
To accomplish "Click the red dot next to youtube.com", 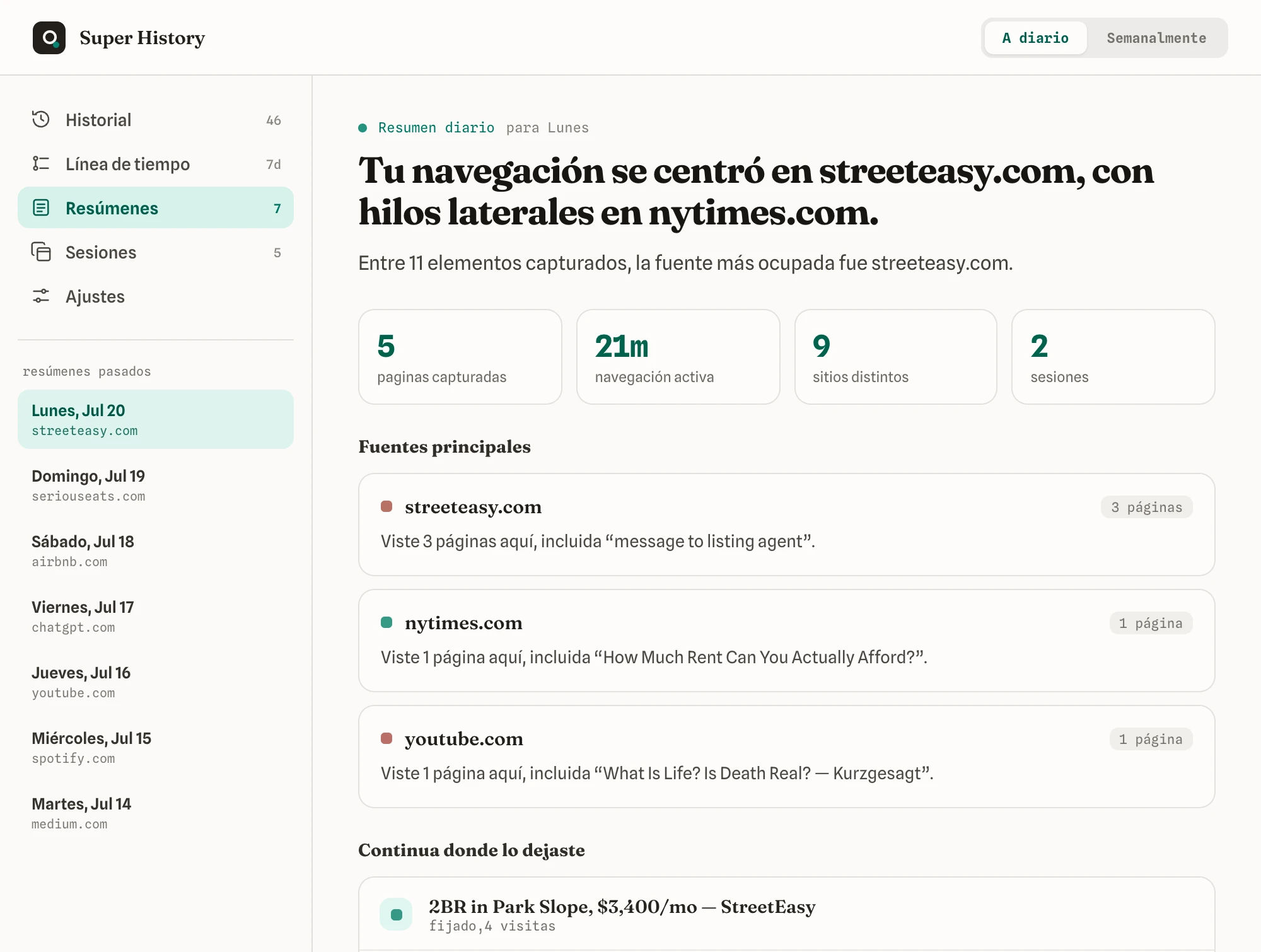I will pyautogui.click(x=386, y=738).
